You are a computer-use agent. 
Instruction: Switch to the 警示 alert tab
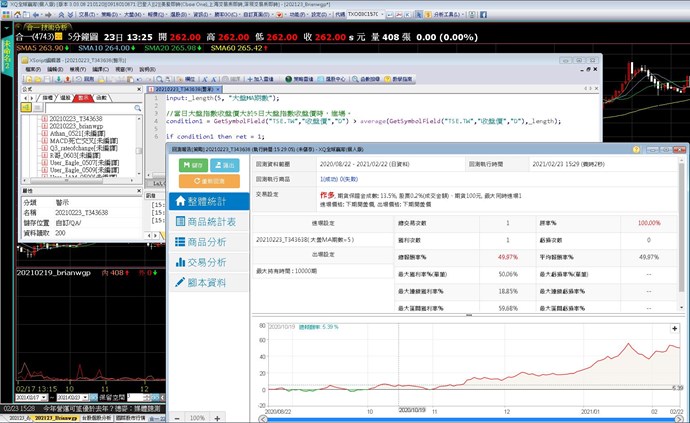(83, 98)
